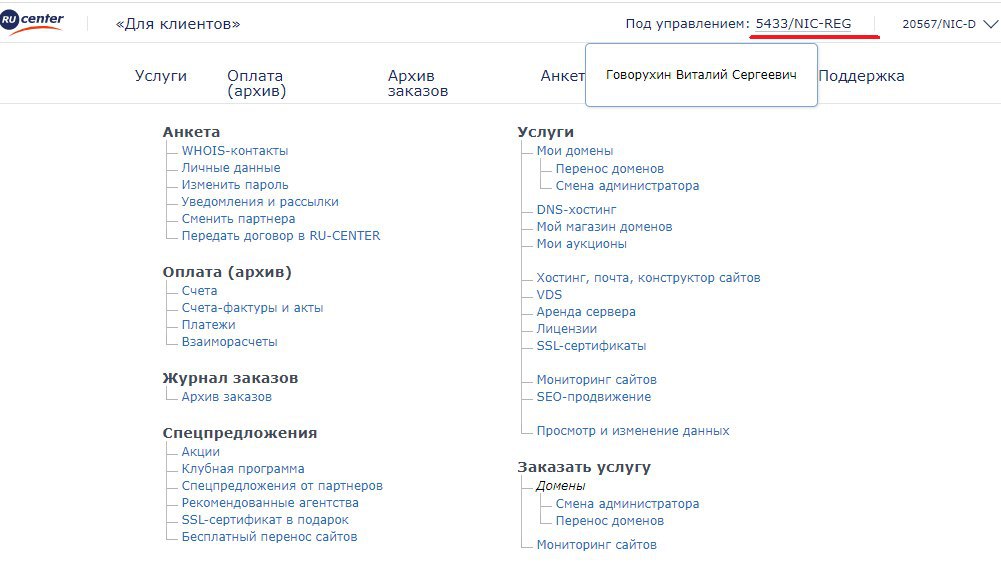Open Счета under Оплата (архив)
Viewport: 1001px width, 573px height.
click(199, 290)
